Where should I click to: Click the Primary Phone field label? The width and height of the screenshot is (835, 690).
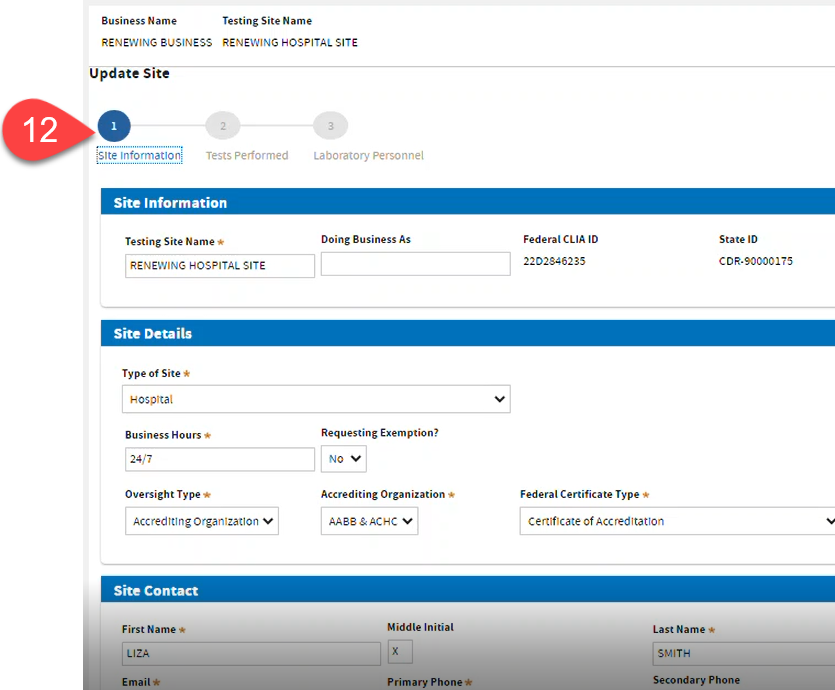(424, 682)
